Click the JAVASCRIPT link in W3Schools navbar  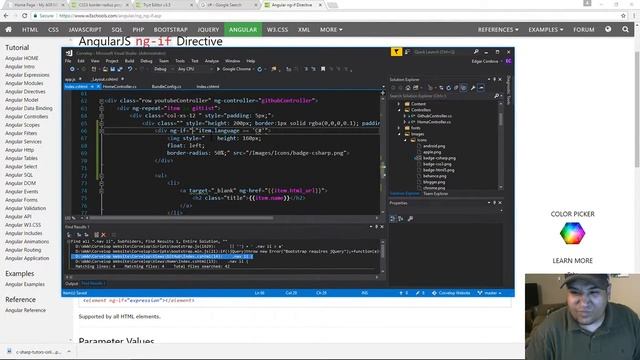click(x=85, y=29)
